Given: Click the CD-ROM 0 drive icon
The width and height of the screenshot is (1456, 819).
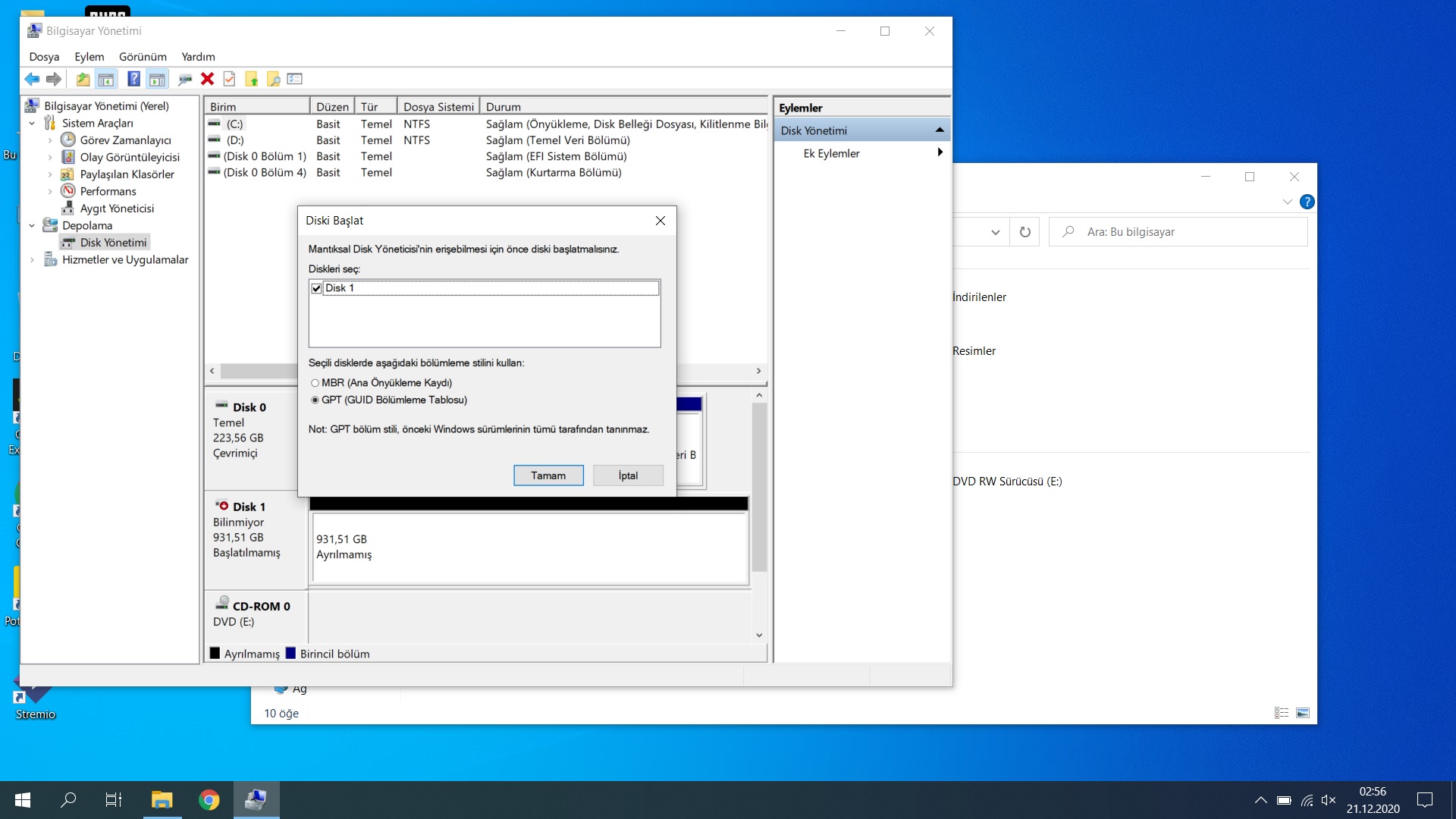Looking at the screenshot, I should pos(222,603).
